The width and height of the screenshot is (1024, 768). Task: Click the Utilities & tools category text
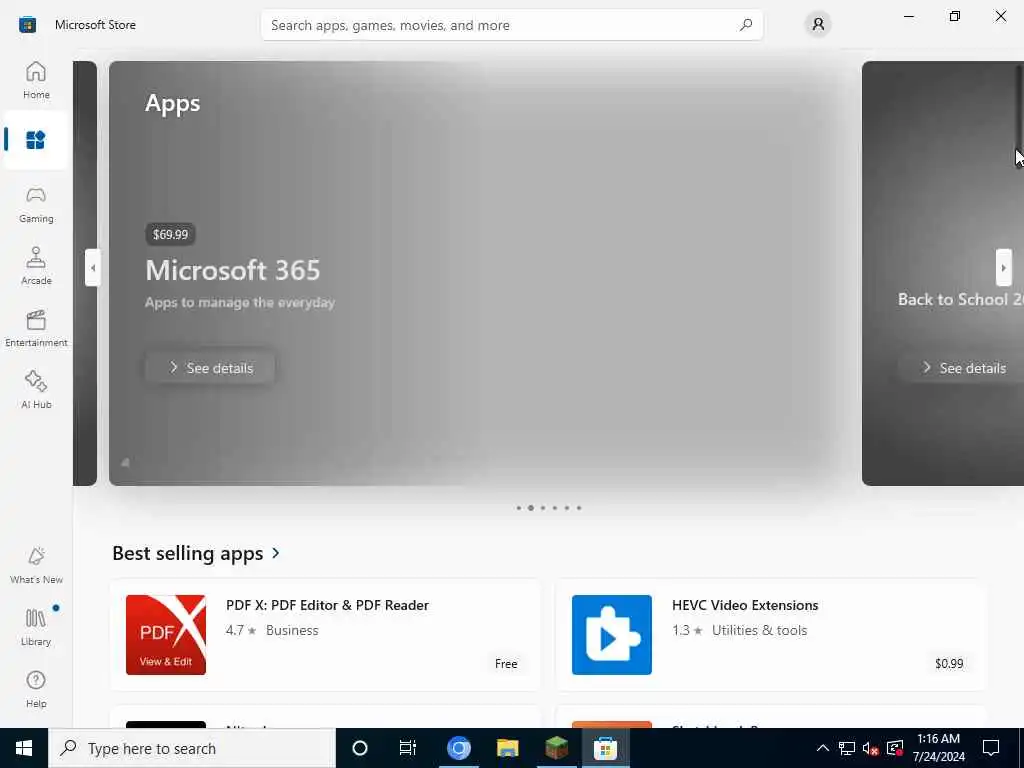click(760, 631)
